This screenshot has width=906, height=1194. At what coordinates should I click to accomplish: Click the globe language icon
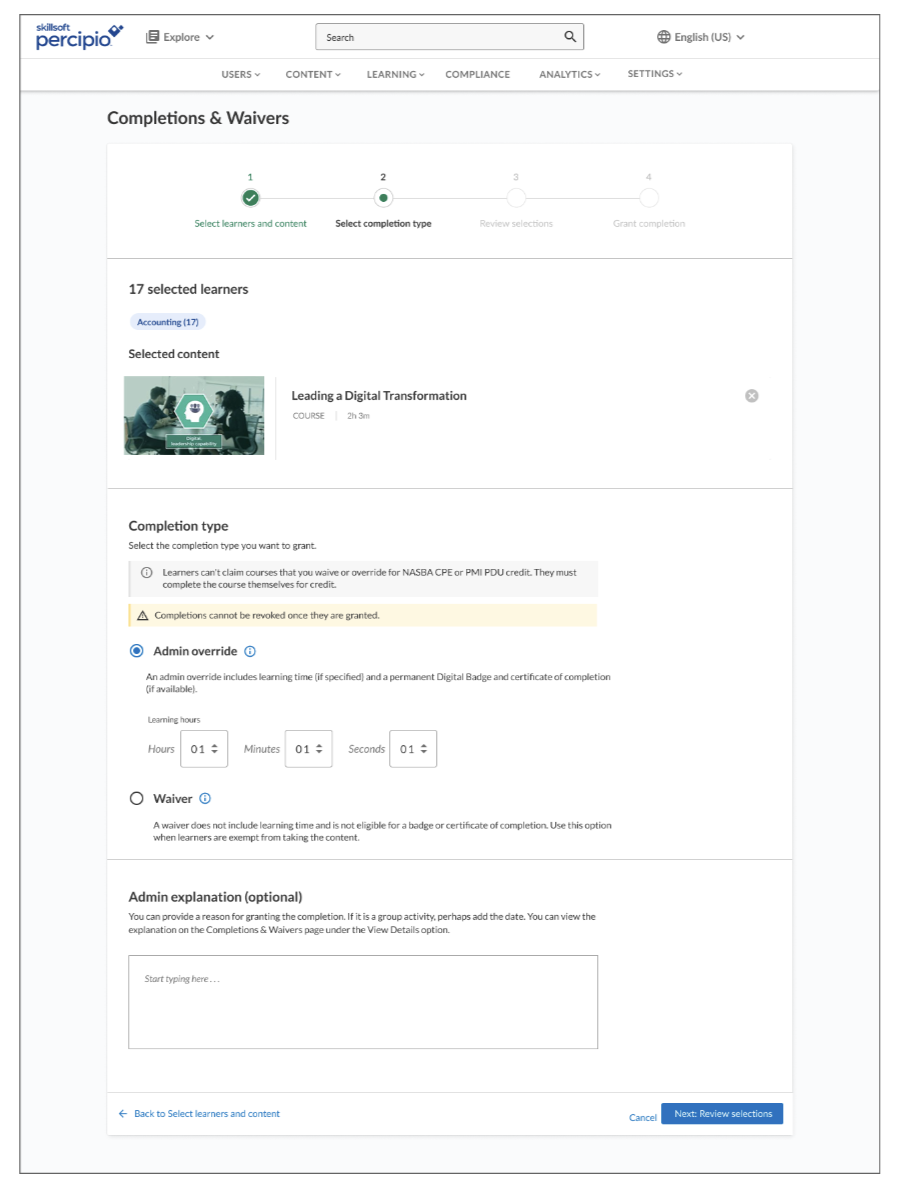click(664, 37)
